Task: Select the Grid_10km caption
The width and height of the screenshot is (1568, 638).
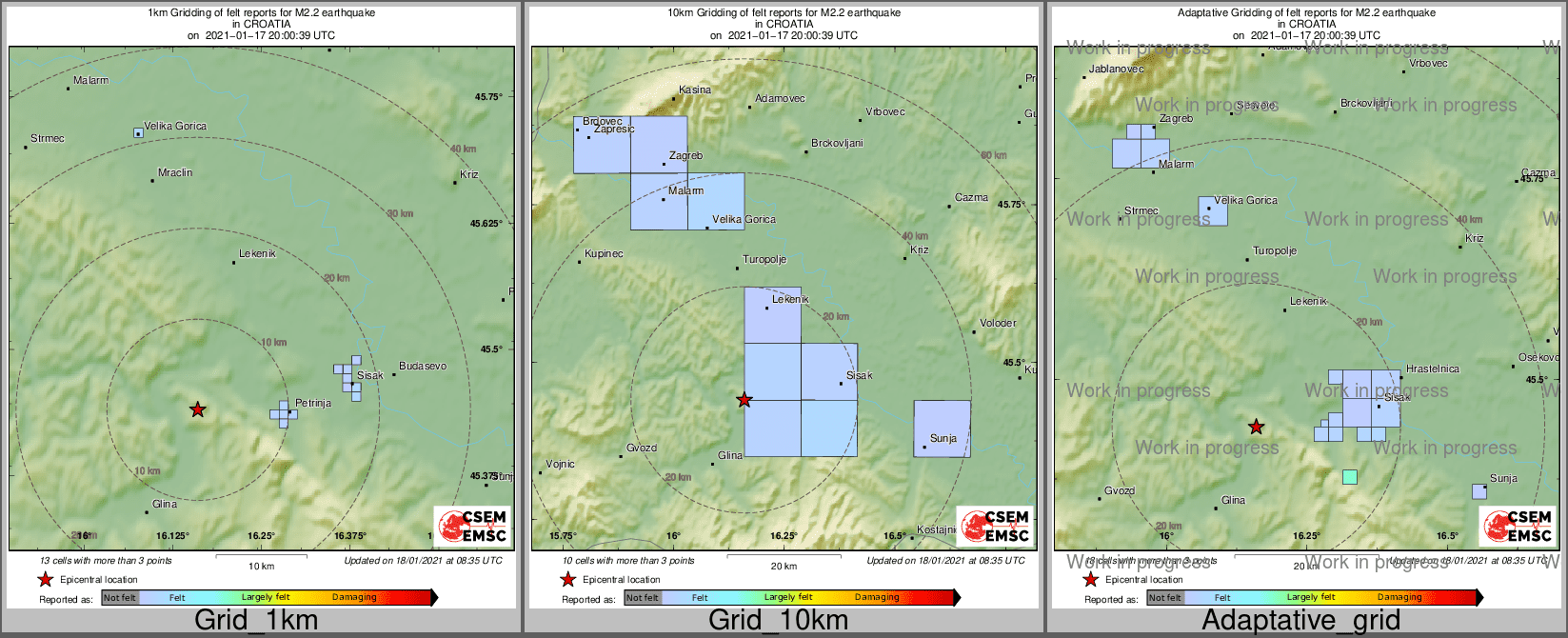Action: tap(778, 621)
